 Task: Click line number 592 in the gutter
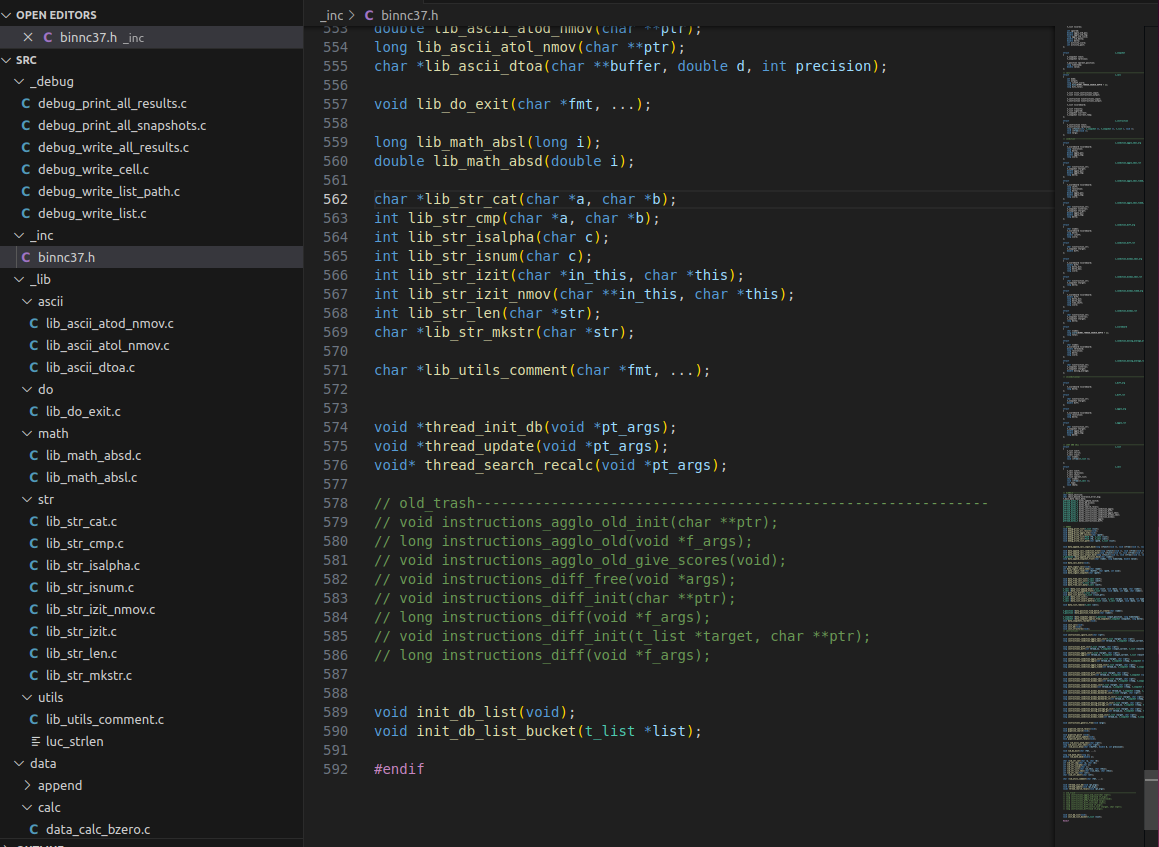[335, 769]
